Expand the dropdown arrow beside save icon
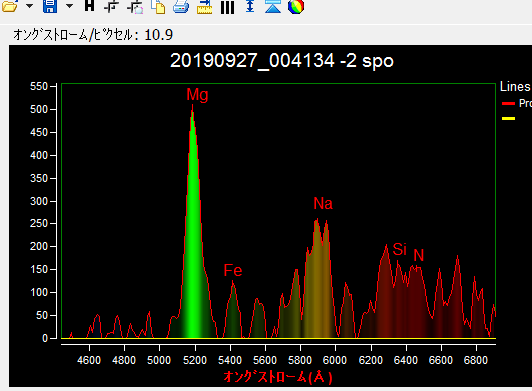This screenshot has height=391, width=532. [x=69, y=6]
